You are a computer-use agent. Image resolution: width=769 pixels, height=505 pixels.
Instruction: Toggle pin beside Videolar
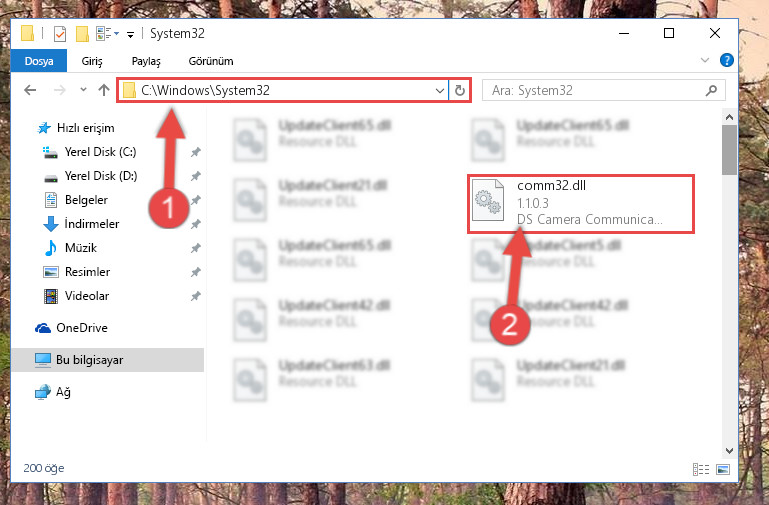point(196,296)
